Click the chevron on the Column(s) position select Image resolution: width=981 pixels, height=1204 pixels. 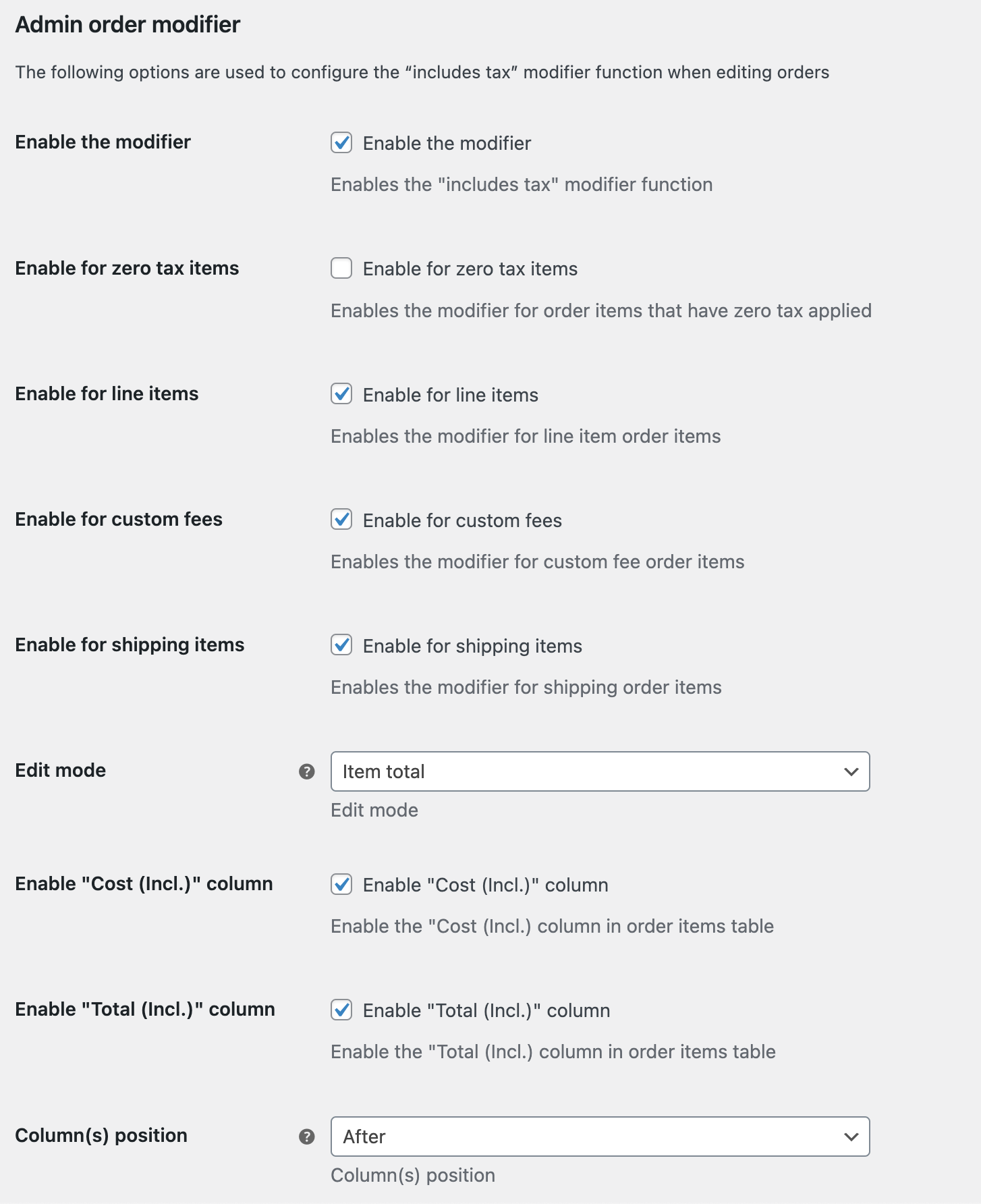(851, 1137)
